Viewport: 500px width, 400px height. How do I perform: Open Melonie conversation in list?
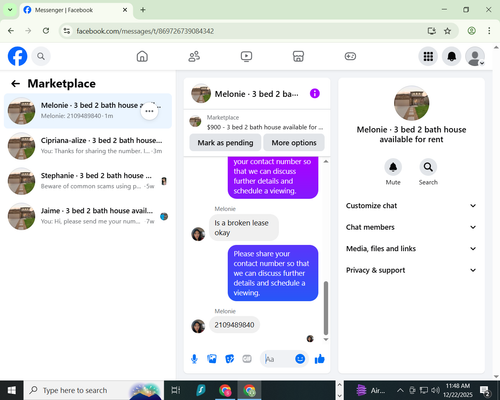88,111
